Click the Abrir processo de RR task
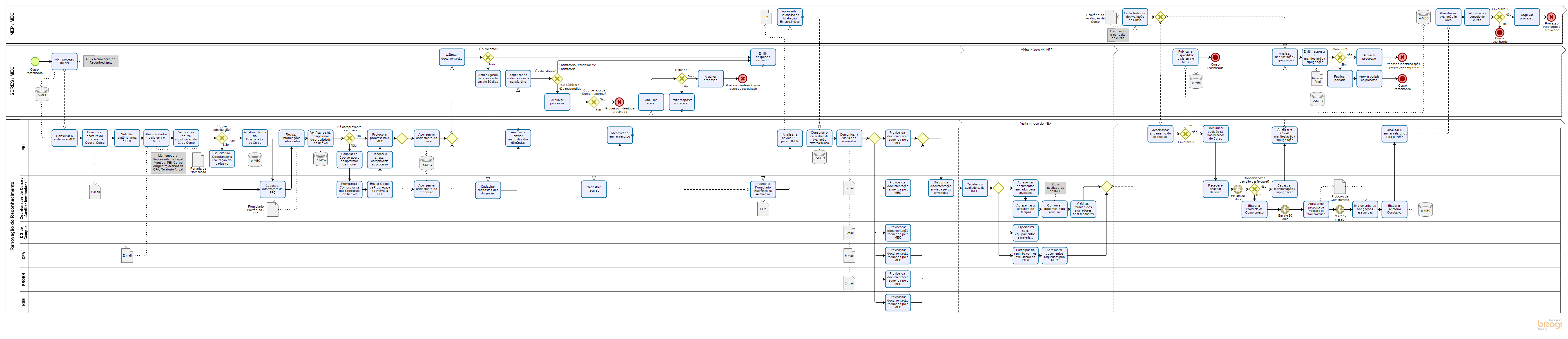Viewport: 1568px width, 339px height. pyautogui.click(x=64, y=62)
